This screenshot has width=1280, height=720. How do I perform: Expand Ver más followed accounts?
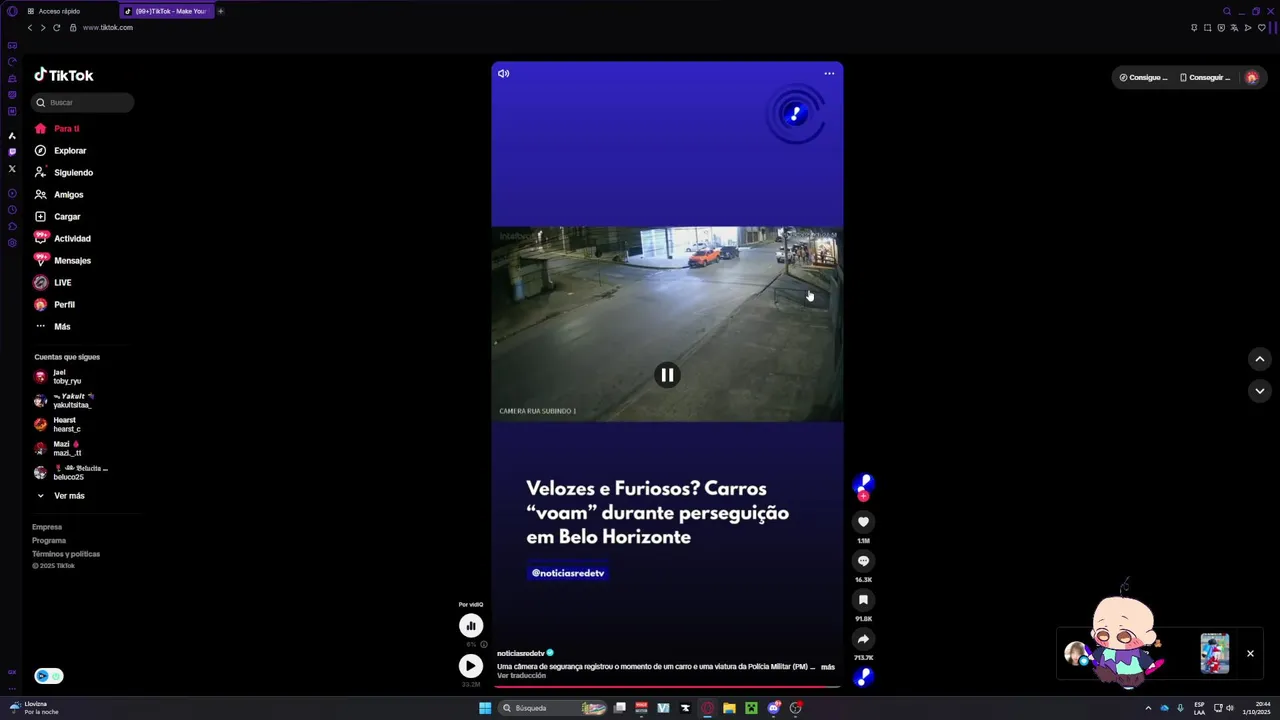pos(61,496)
